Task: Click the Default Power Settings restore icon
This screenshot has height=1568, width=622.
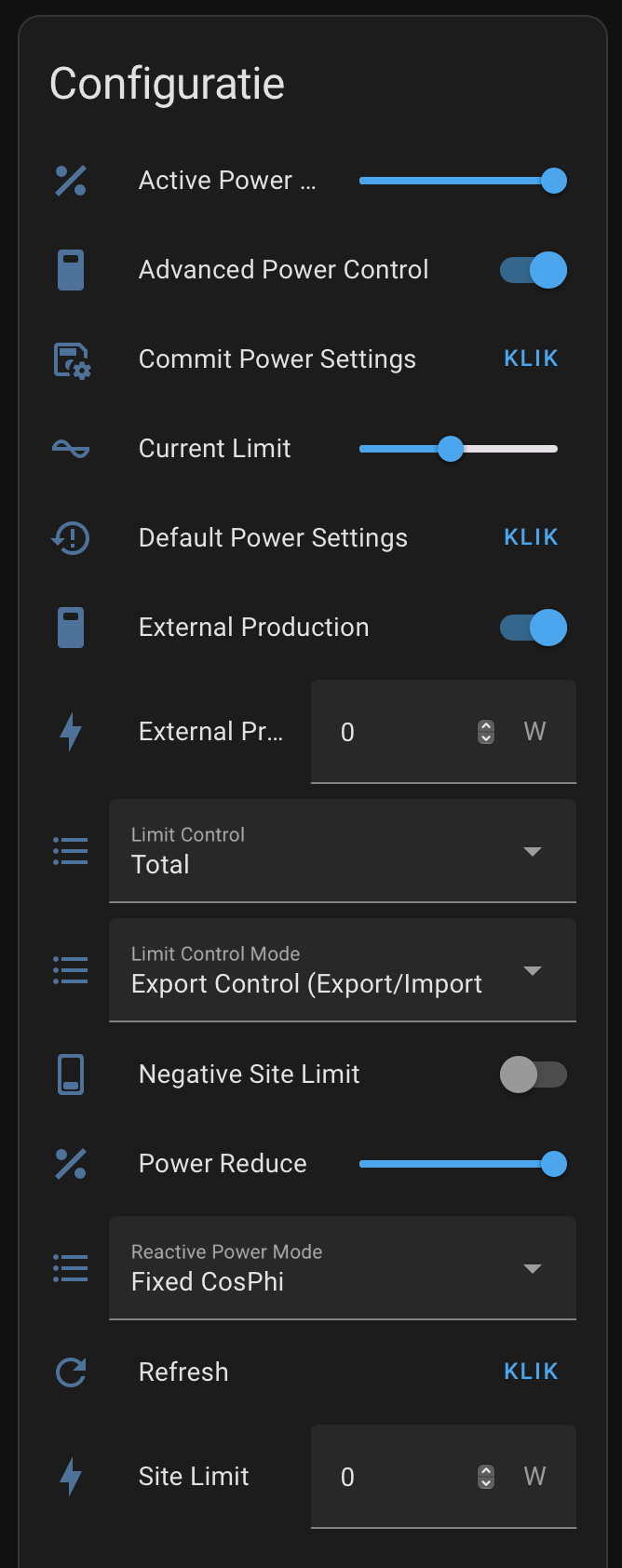Action: pyautogui.click(x=71, y=538)
